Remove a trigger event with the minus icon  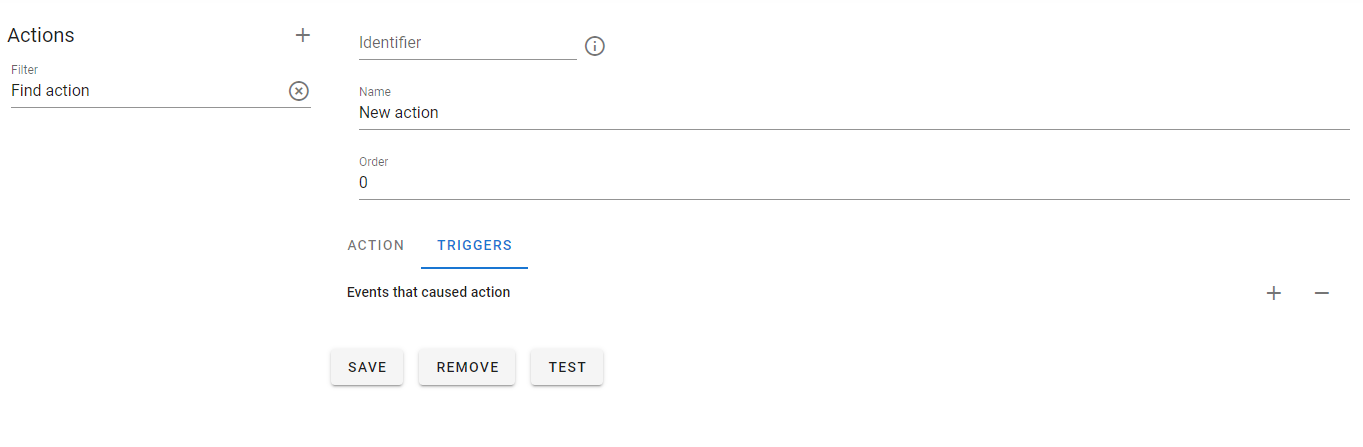tap(1322, 293)
